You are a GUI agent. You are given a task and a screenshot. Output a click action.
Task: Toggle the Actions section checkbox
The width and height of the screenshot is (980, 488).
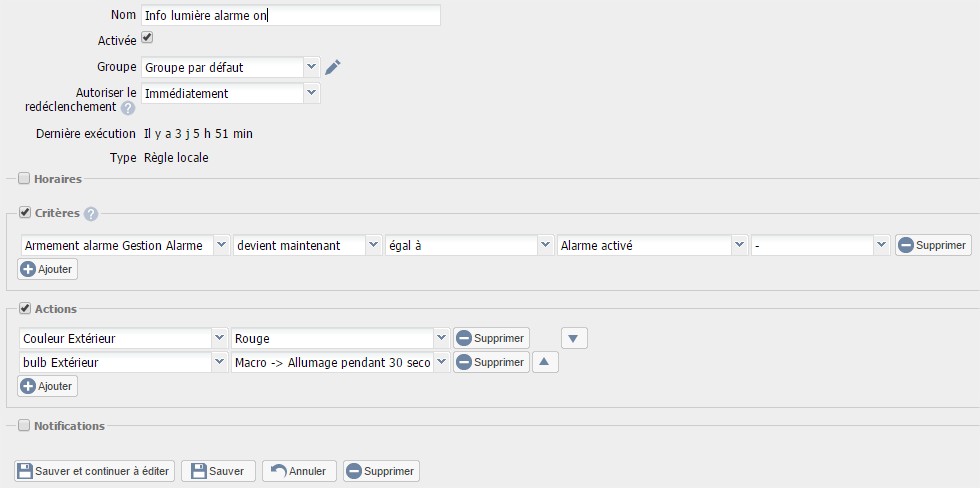25,308
